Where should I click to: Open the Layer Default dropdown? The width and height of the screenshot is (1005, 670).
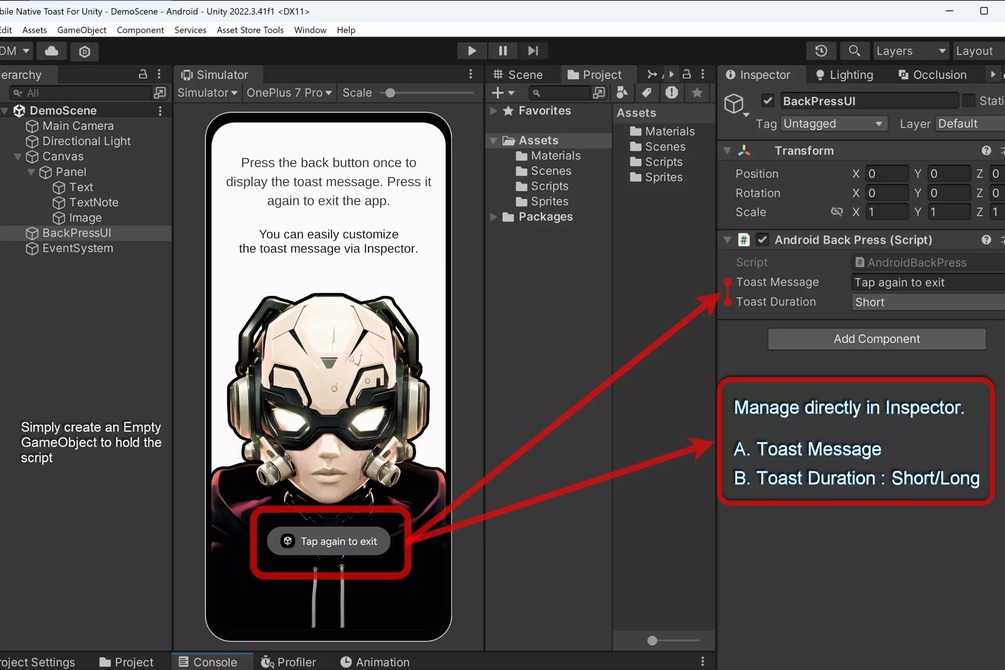(970, 124)
